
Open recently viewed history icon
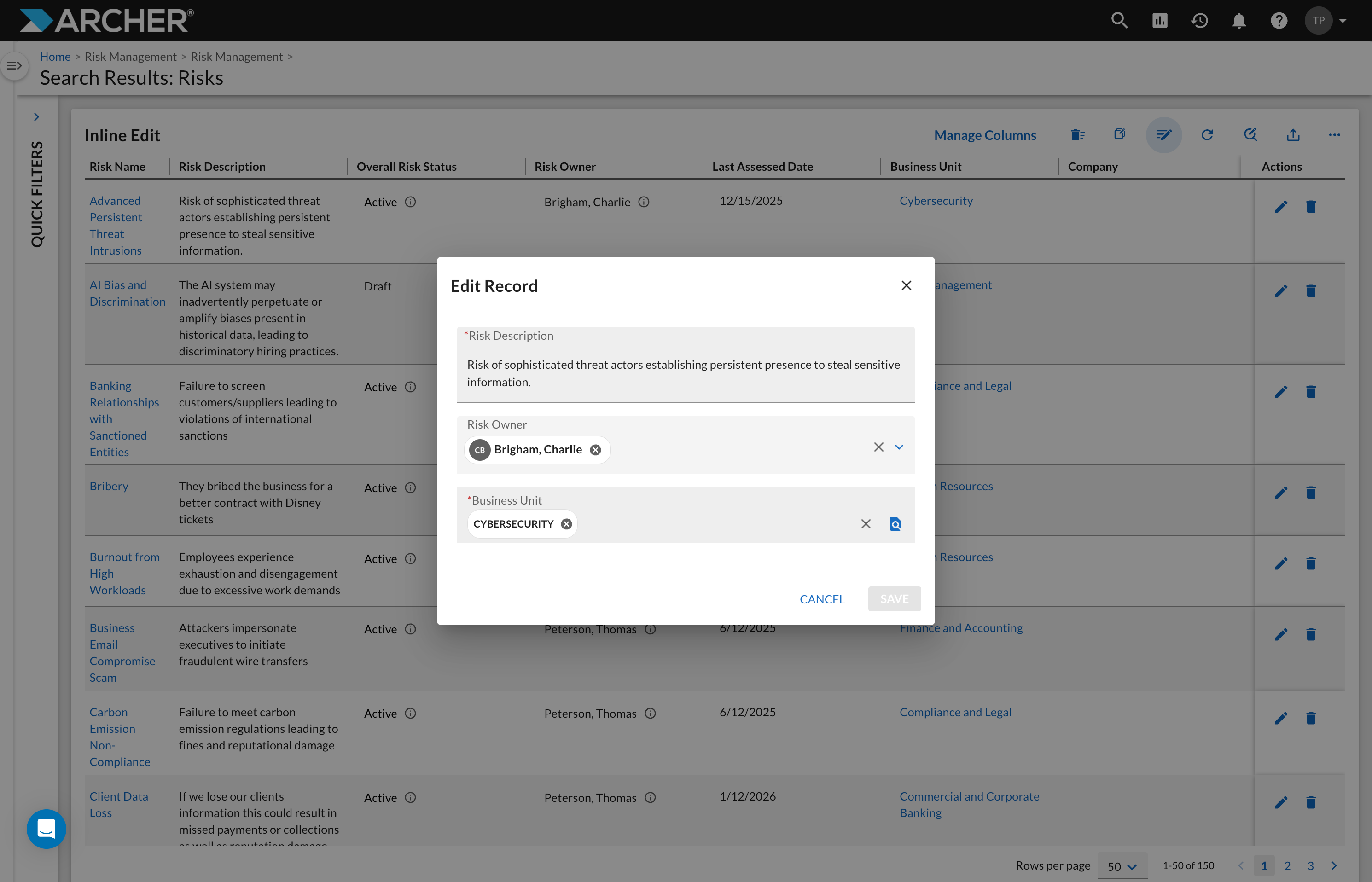[1199, 21]
